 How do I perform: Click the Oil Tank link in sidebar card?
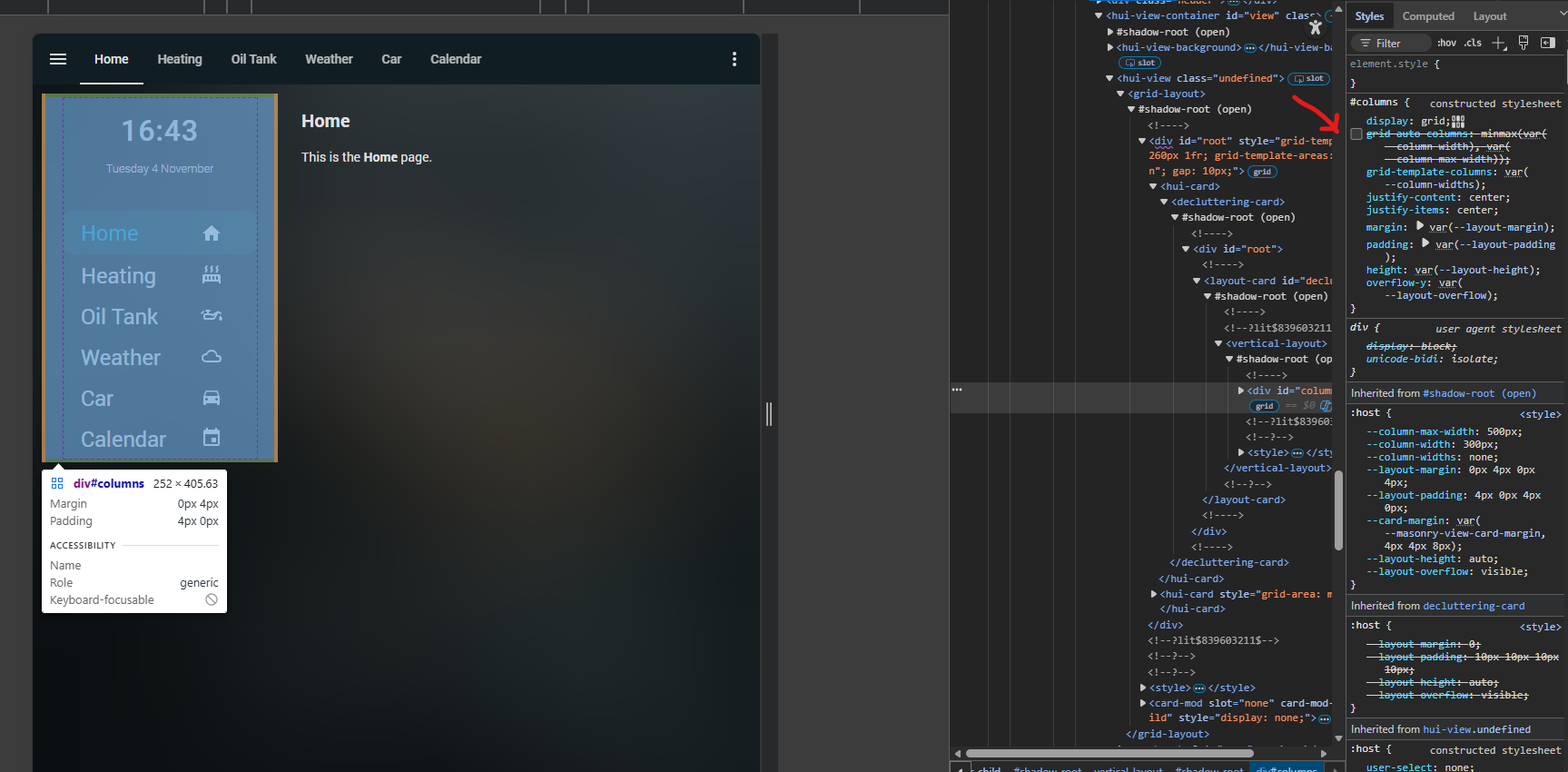[119, 316]
